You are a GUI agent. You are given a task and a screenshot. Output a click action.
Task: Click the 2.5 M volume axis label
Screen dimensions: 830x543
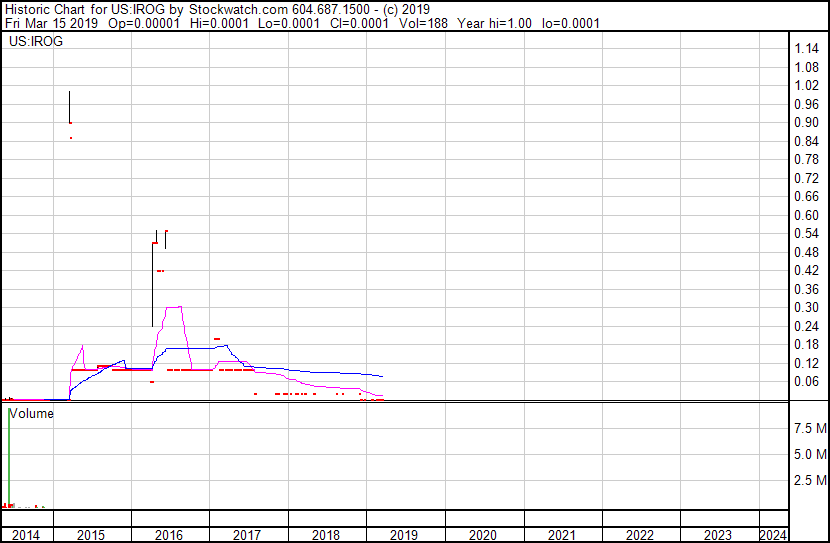pos(809,482)
